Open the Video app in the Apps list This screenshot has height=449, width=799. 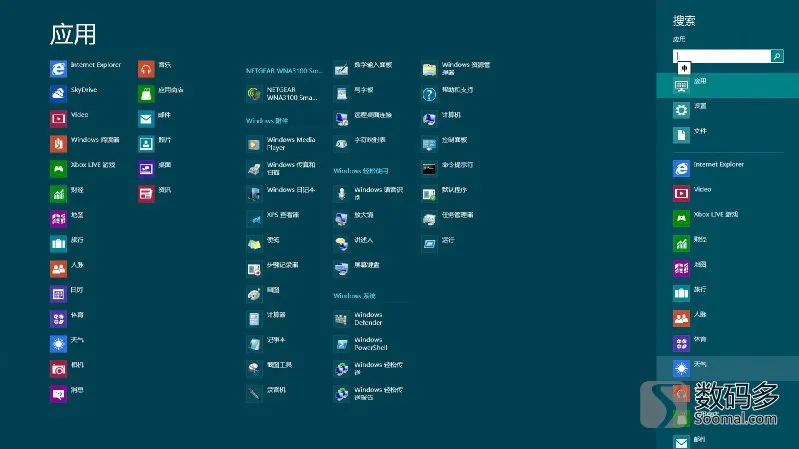click(x=69, y=119)
